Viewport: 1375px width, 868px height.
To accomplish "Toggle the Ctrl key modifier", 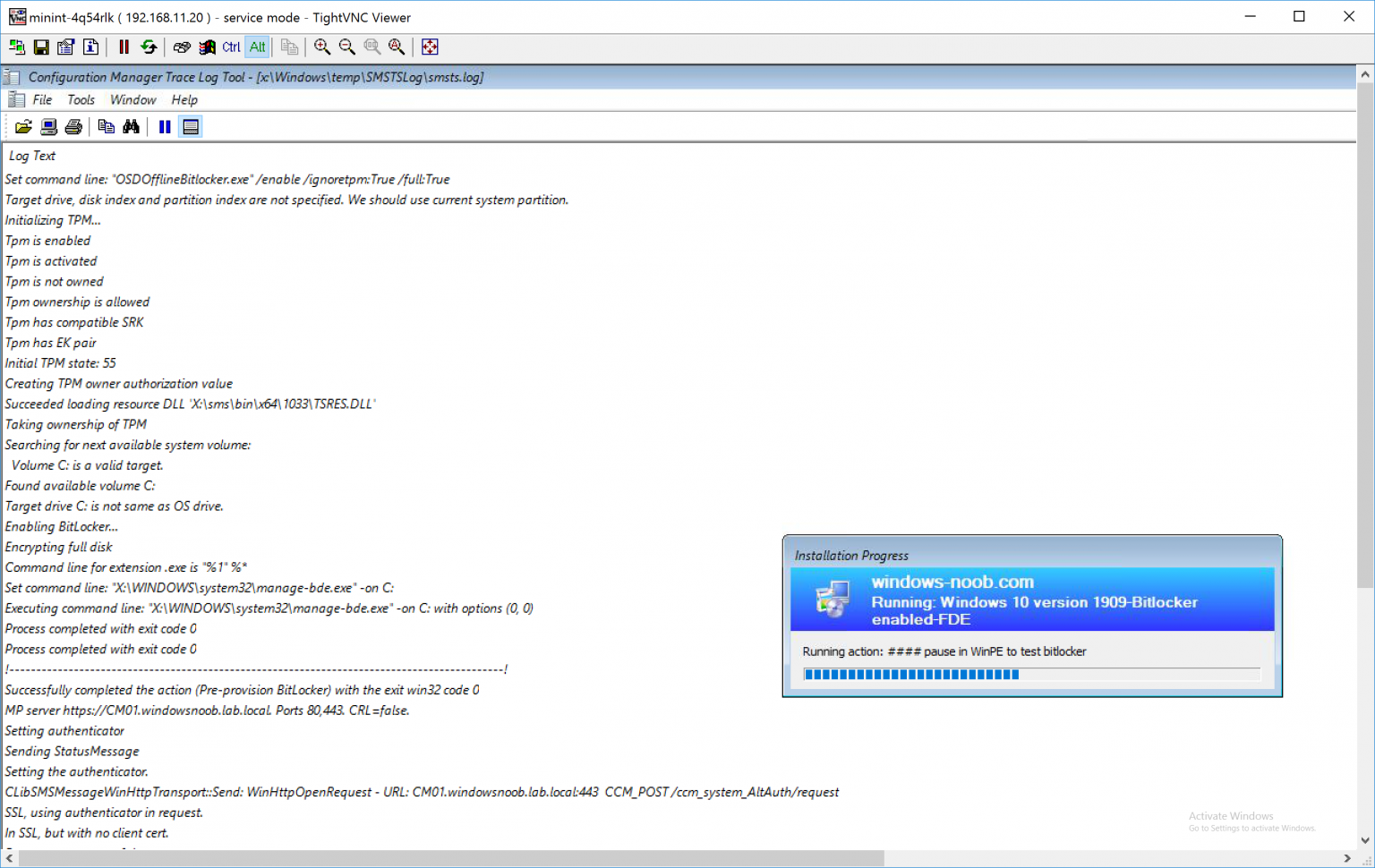I will point(231,47).
